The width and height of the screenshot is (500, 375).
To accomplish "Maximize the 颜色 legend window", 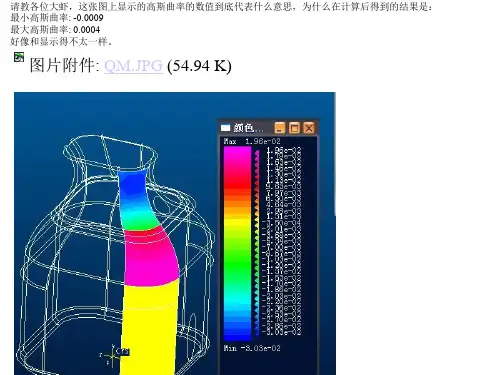I will pos(294,128).
